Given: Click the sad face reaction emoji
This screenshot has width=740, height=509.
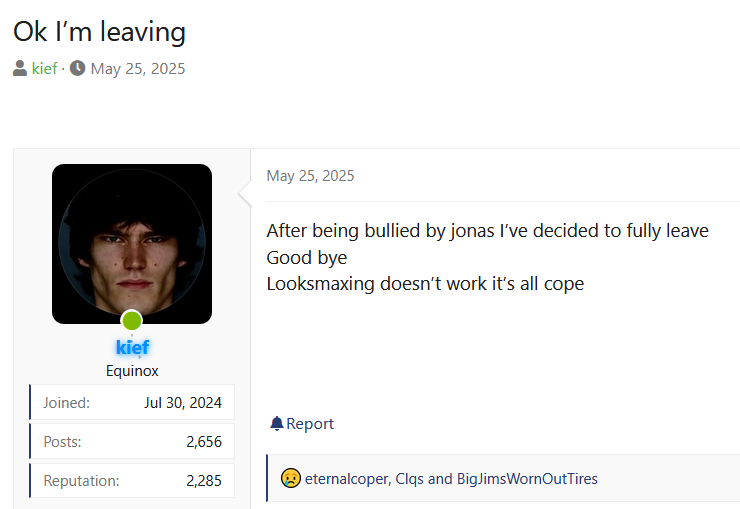Looking at the screenshot, I should [290, 478].
